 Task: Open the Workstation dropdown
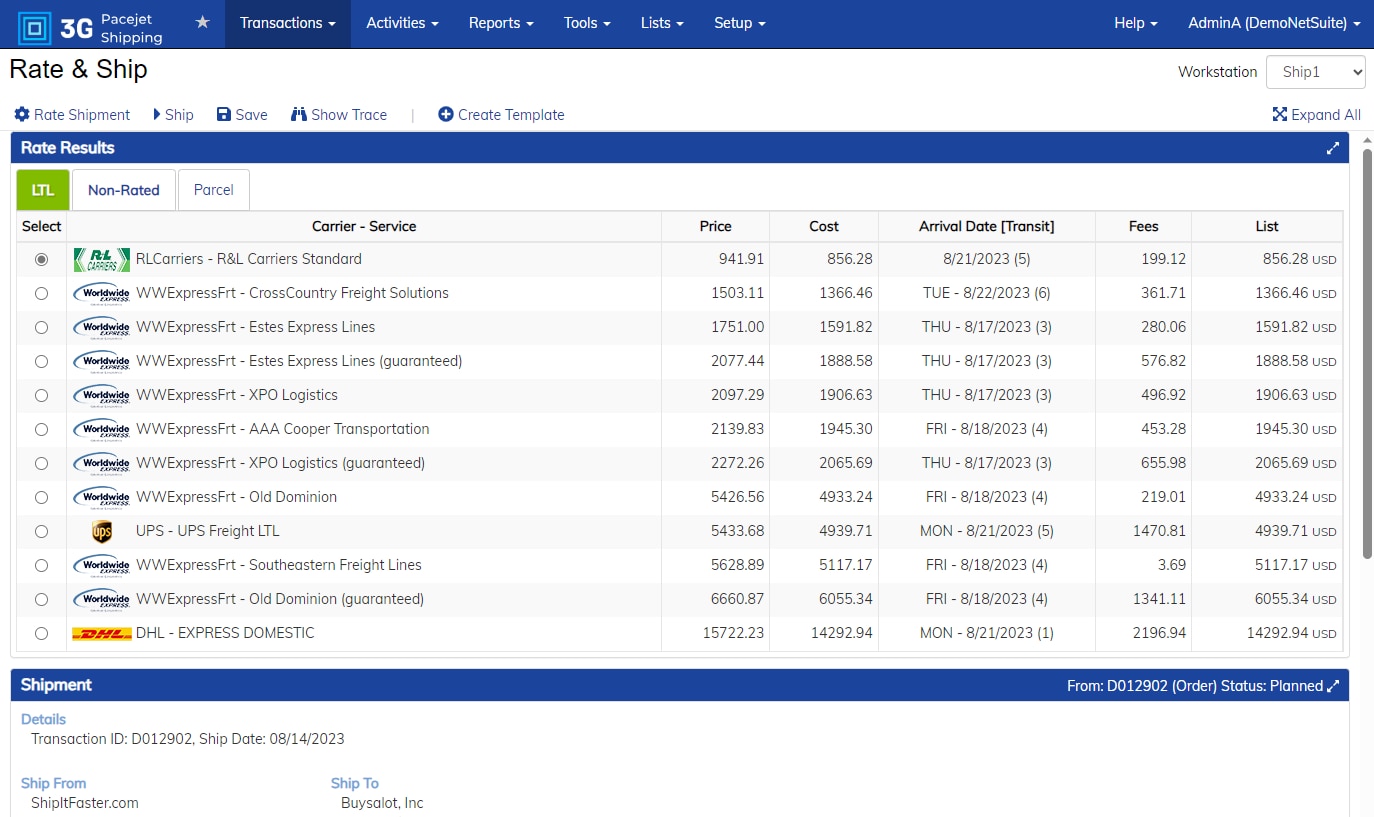pos(1315,72)
